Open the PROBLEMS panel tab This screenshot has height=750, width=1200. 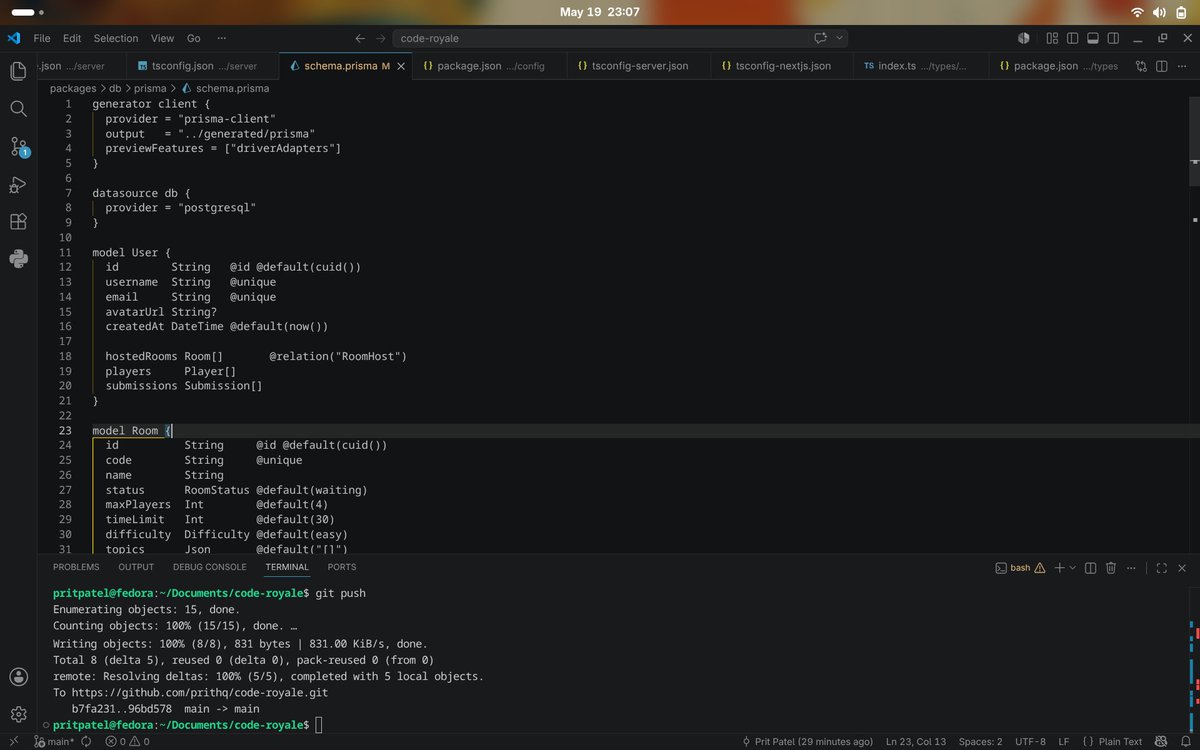76,567
